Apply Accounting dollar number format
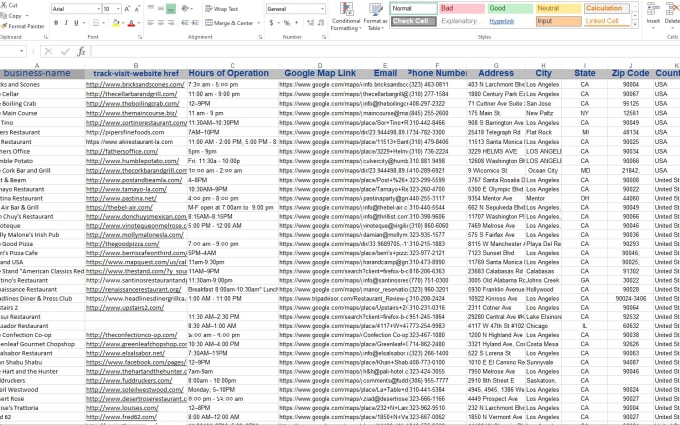The image size is (680, 425). coord(271,23)
